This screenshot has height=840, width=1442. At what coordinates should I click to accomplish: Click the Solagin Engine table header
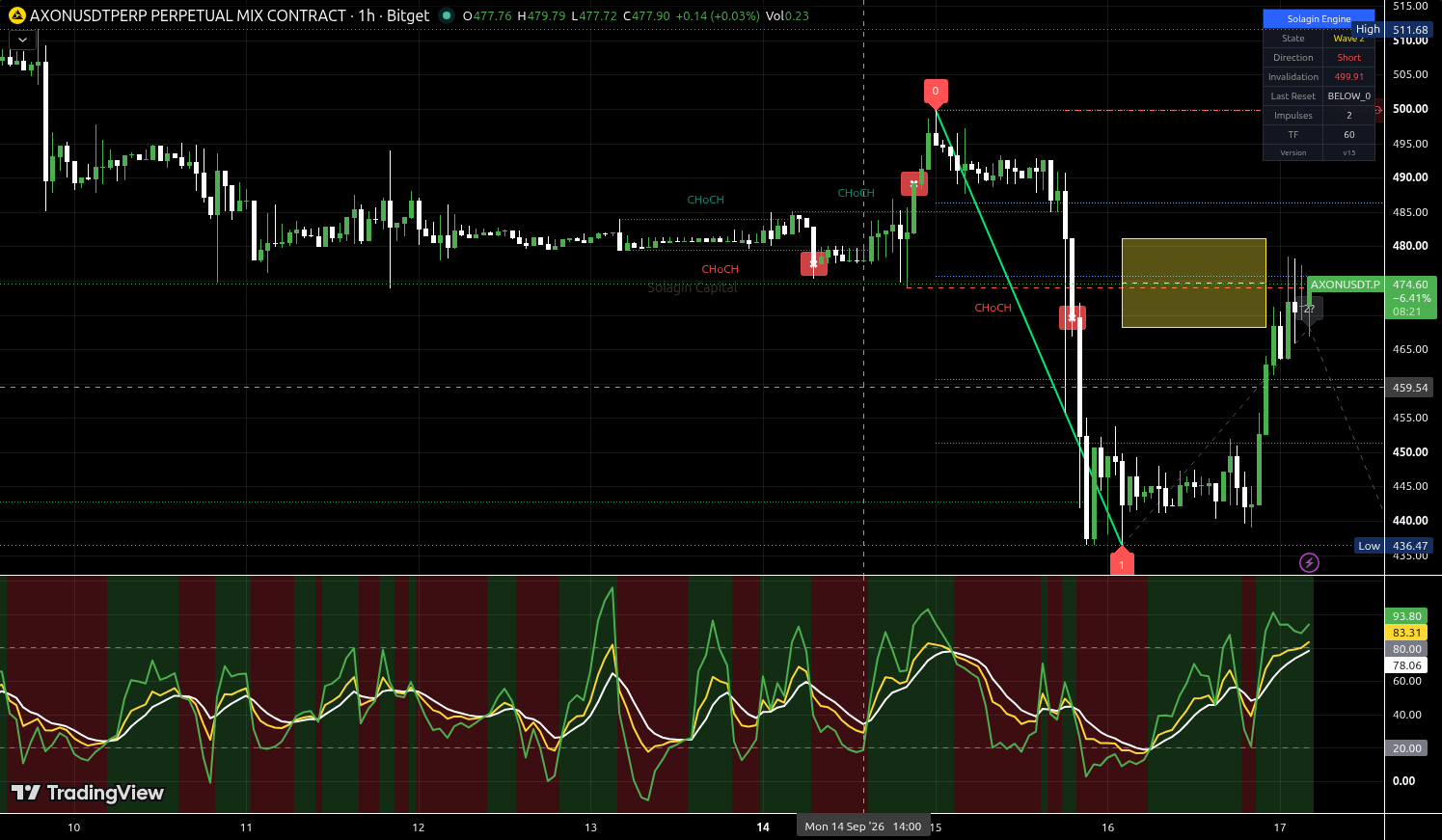pyautogui.click(x=1319, y=18)
